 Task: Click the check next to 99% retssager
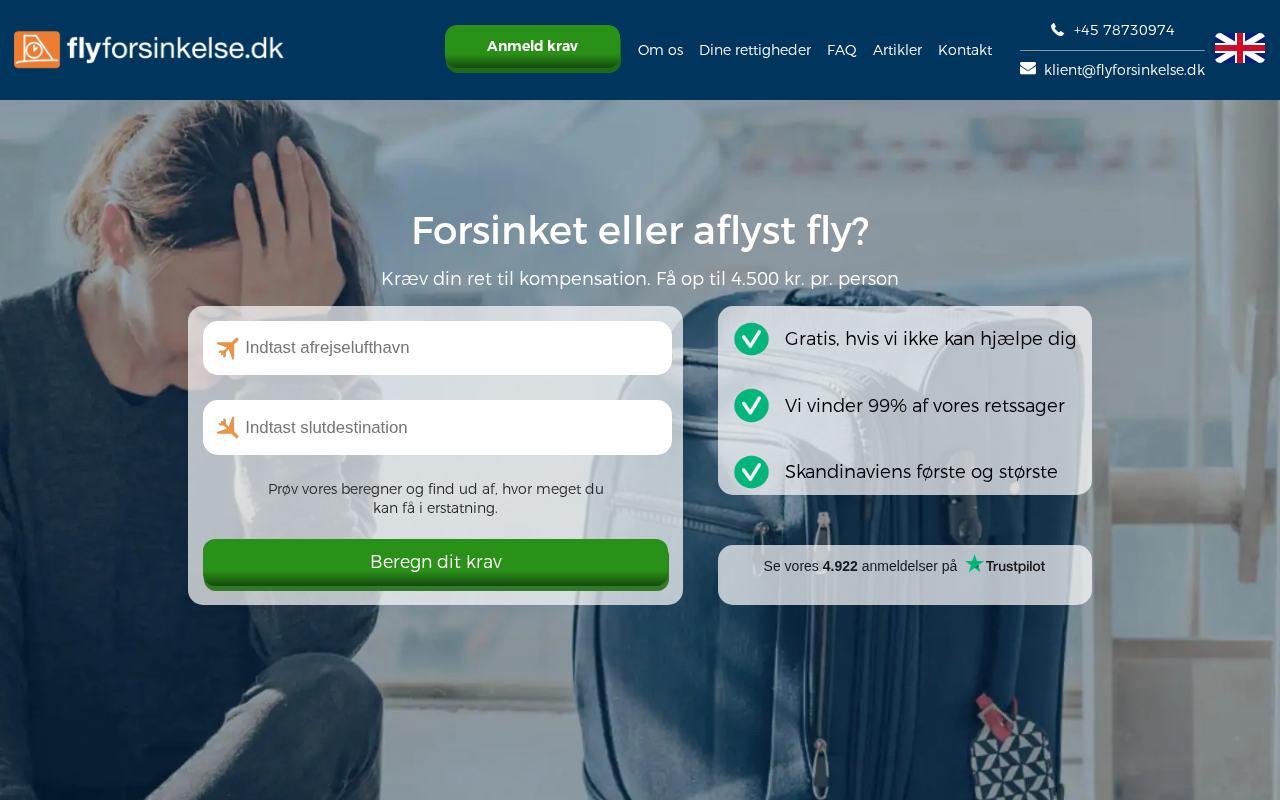(751, 405)
